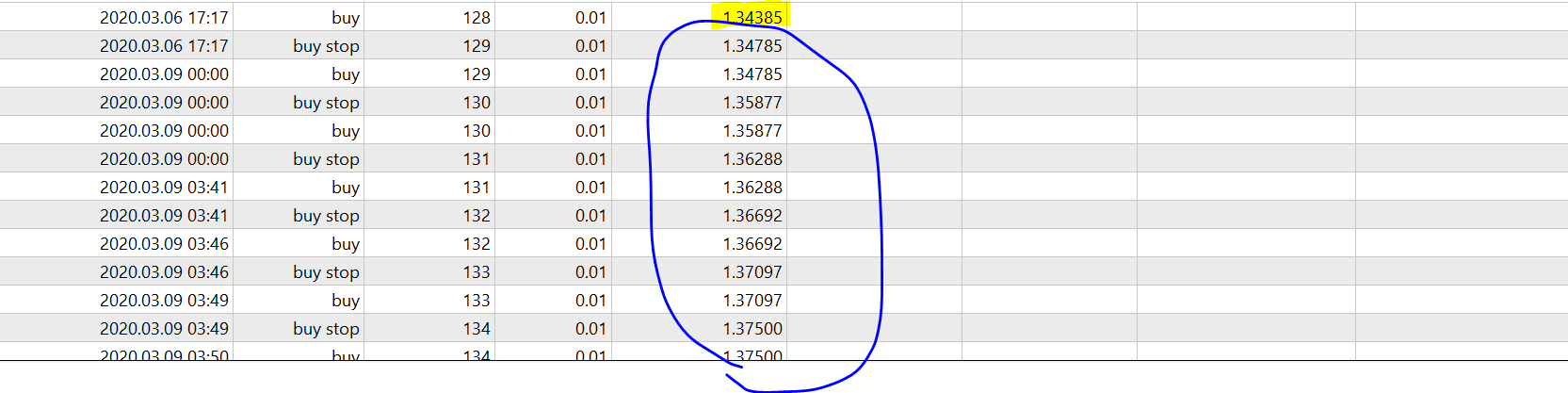Select order number 130 in the plain buy row
The image size is (1568, 393).
tap(477, 130)
